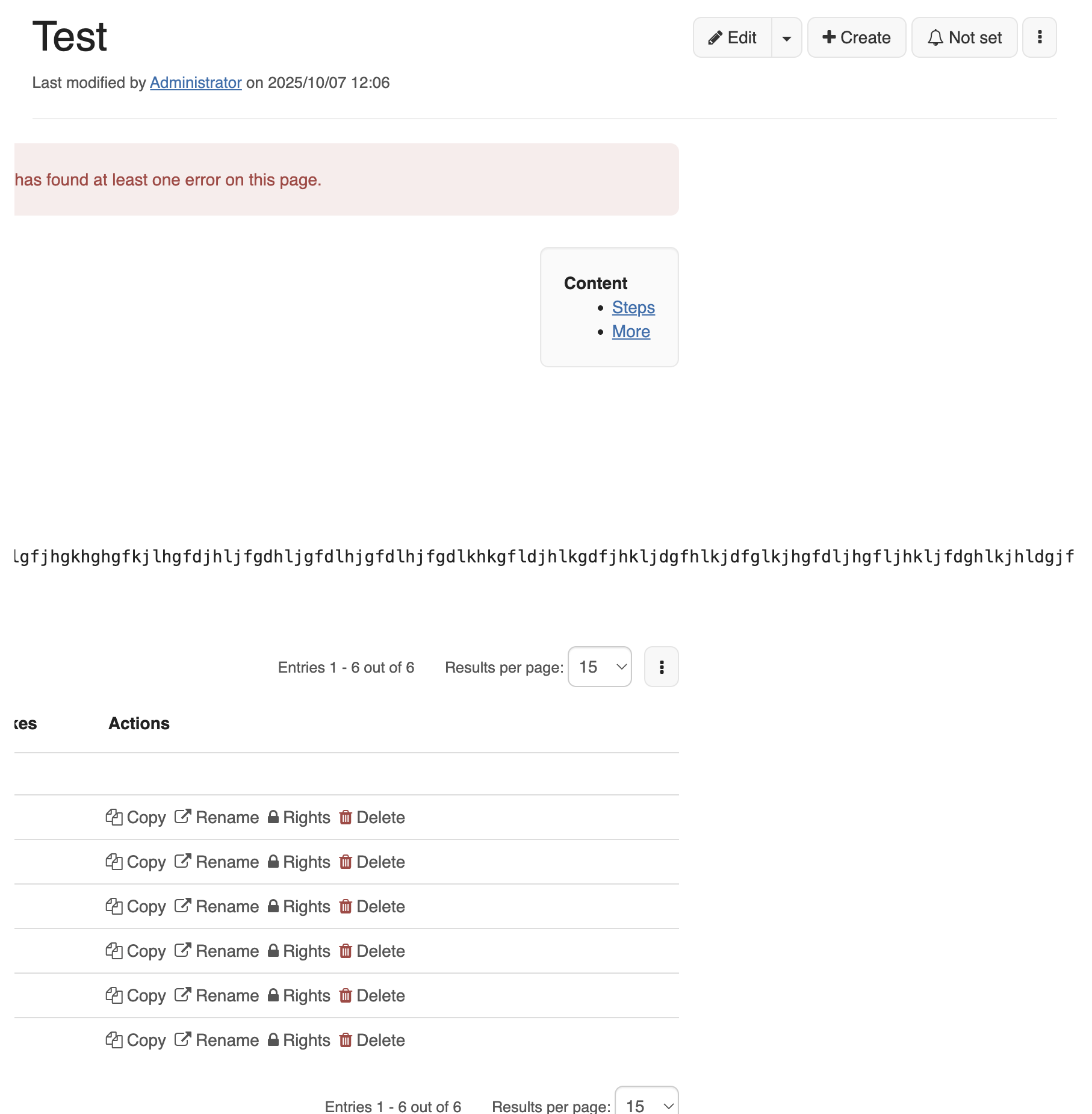Click the Delete trash icon in fourth row
This screenshot has width=1092, height=1114.
[346, 951]
